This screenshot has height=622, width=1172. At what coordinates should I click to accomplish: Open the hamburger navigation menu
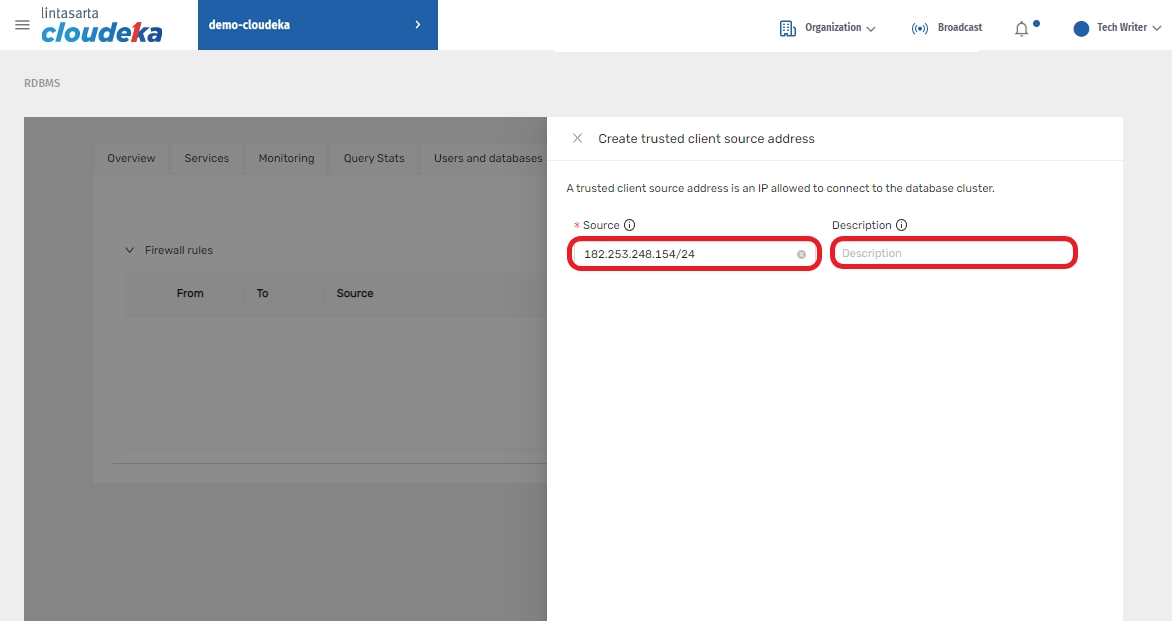coord(22,25)
